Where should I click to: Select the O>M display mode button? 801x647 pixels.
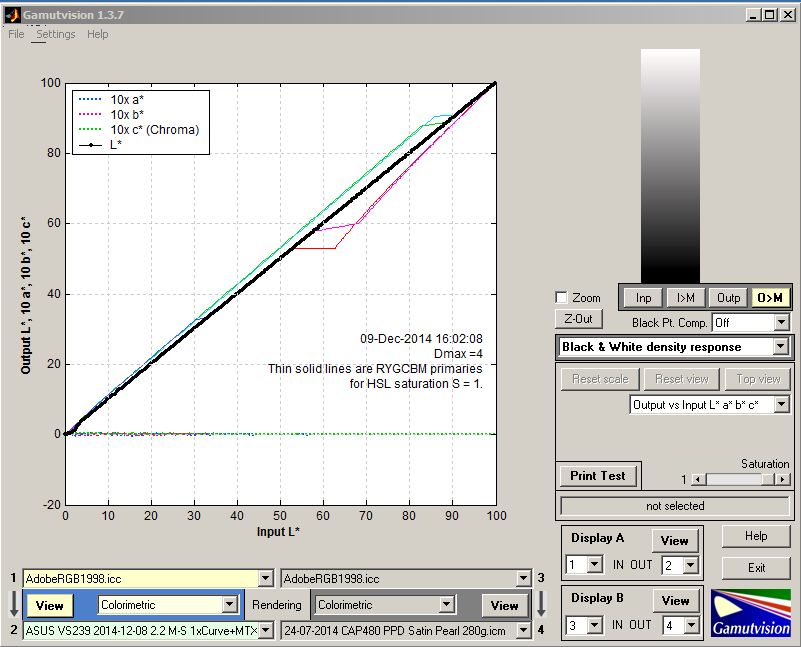[770, 297]
